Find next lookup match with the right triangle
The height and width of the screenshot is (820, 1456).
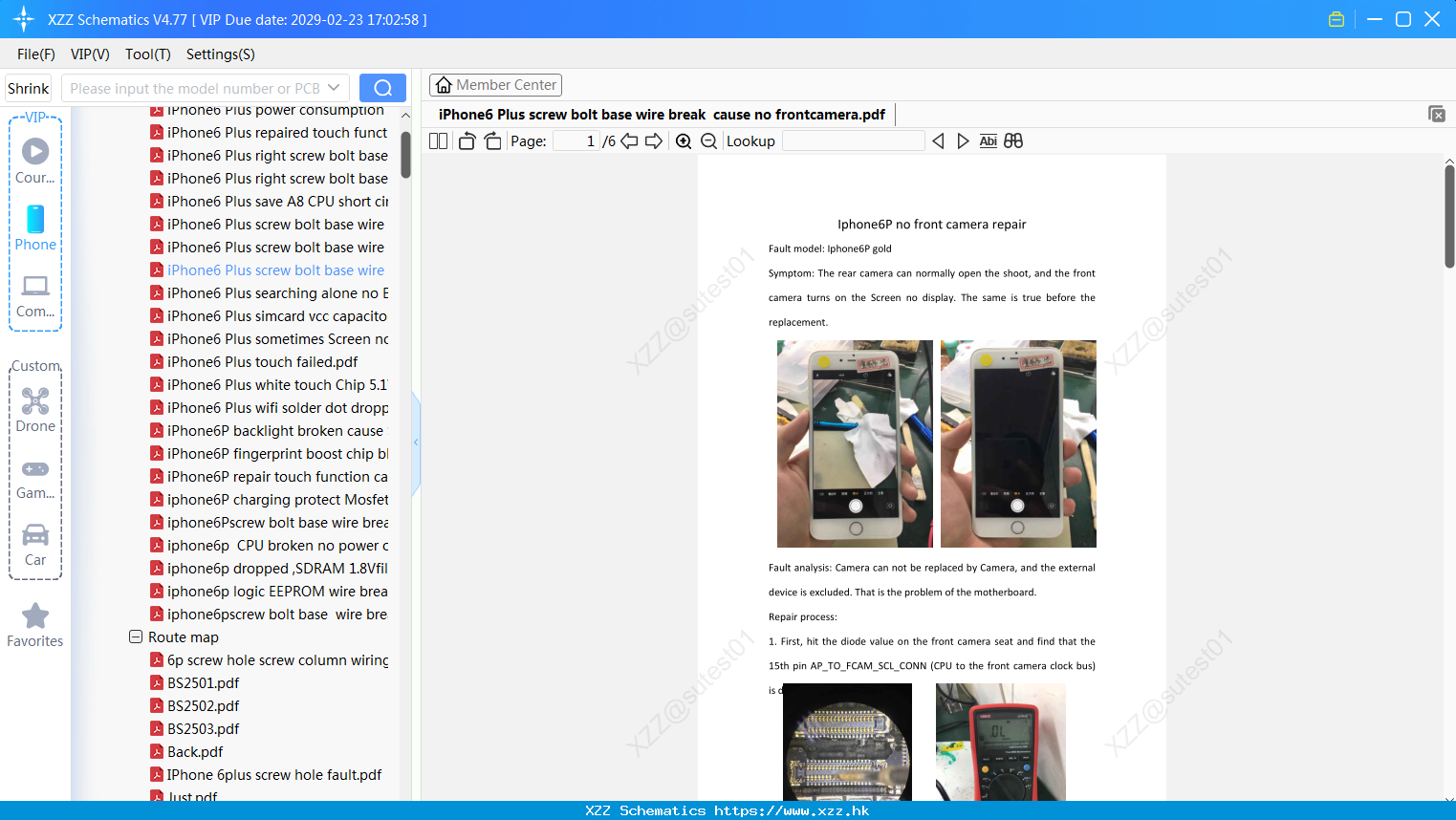pos(964,141)
